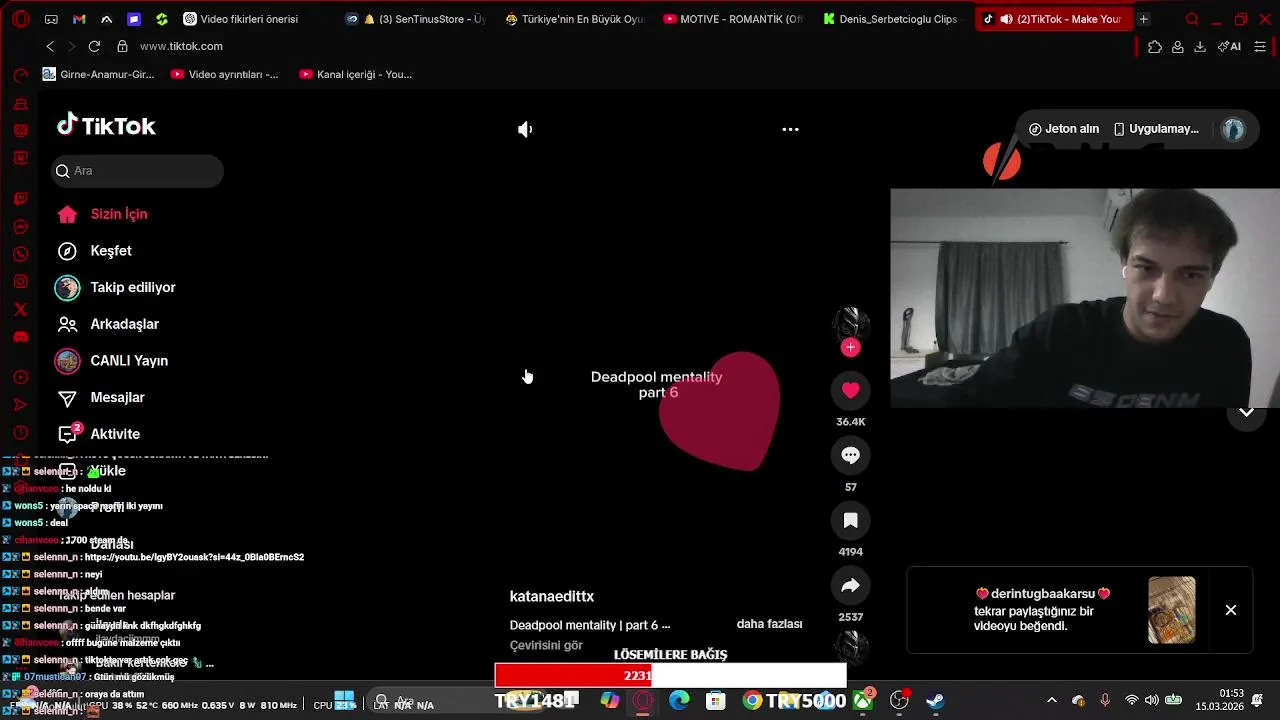This screenshot has width=1280, height=720.
Task: Open the katanaedittx username link
Action: point(552,596)
